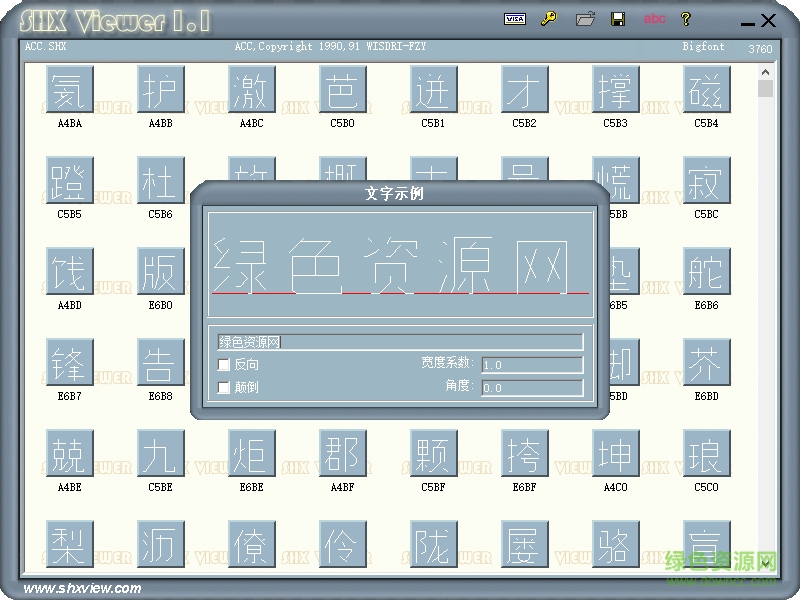Select the glyph tile labeled C5B6
The image size is (800, 600).
point(161,180)
